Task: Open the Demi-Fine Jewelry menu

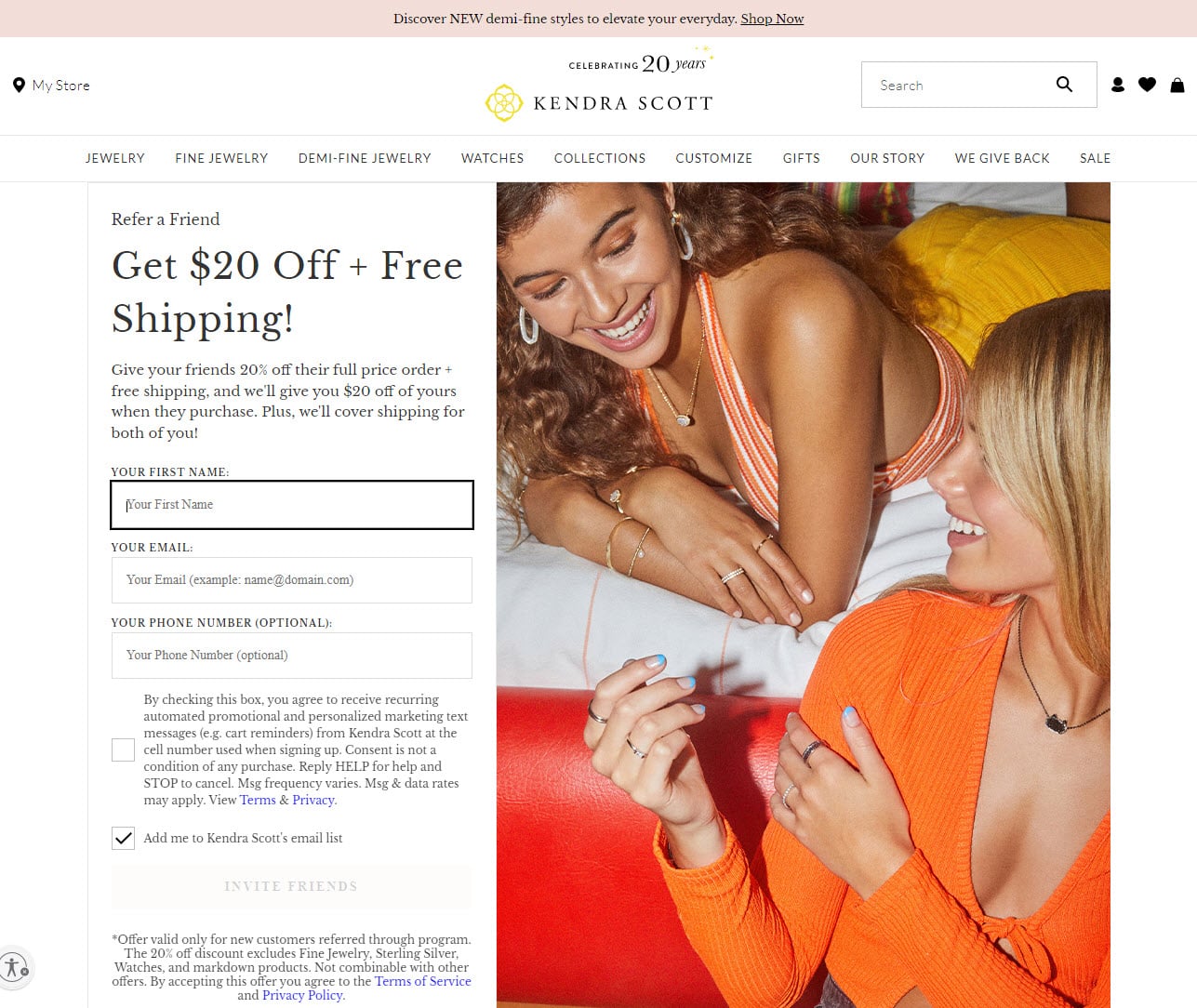Action: point(365,158)
